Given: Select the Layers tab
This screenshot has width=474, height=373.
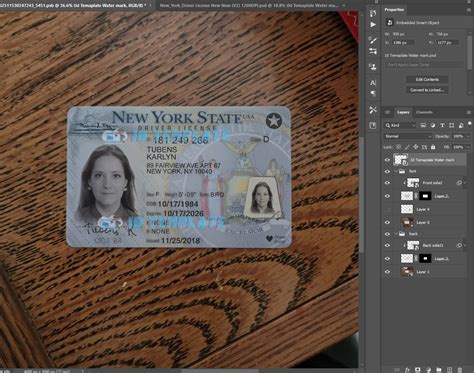Looking at the screenshot, I should pyautogui.click(x=403, y=112).
